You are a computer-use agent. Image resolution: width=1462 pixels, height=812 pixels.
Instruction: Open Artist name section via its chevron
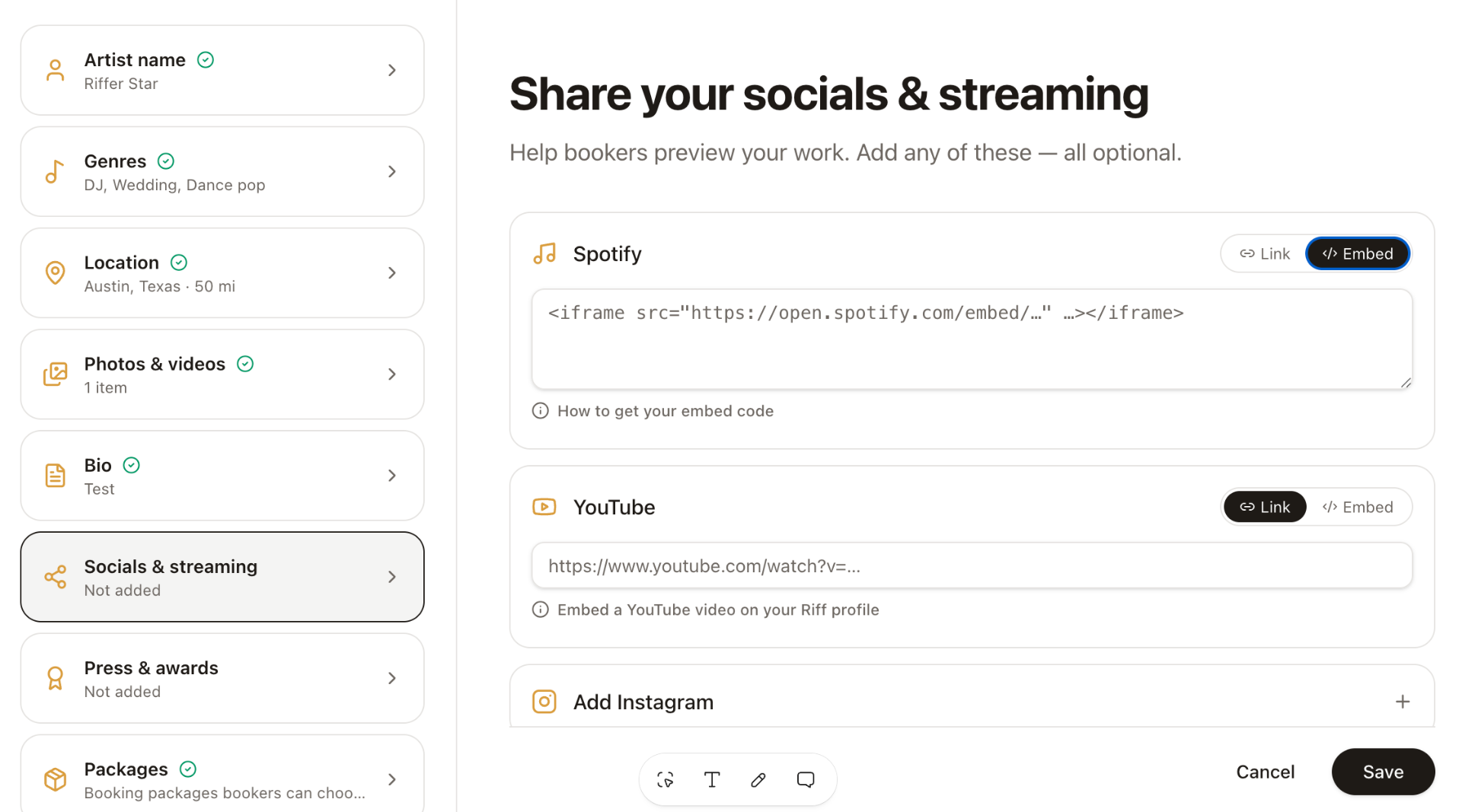tap(392, 70)
